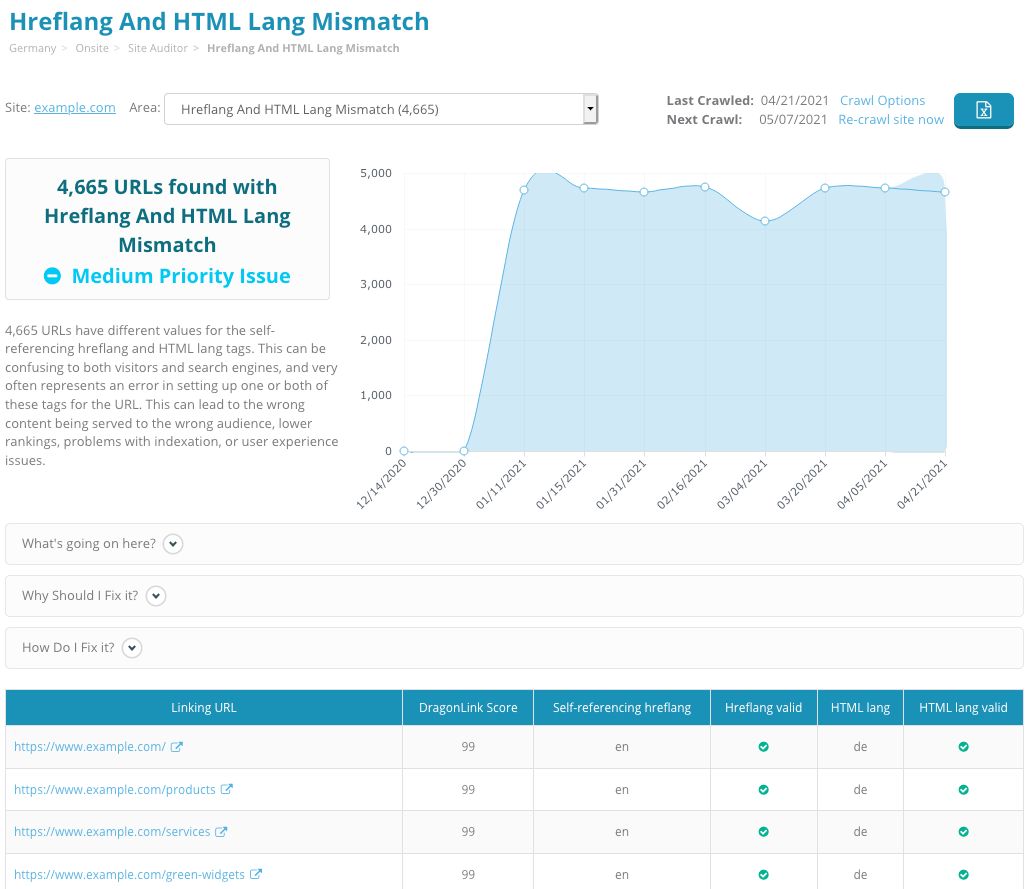The image size is (1036, 889).
Task: Click Re-crawl site now
Action: [890, 119]
